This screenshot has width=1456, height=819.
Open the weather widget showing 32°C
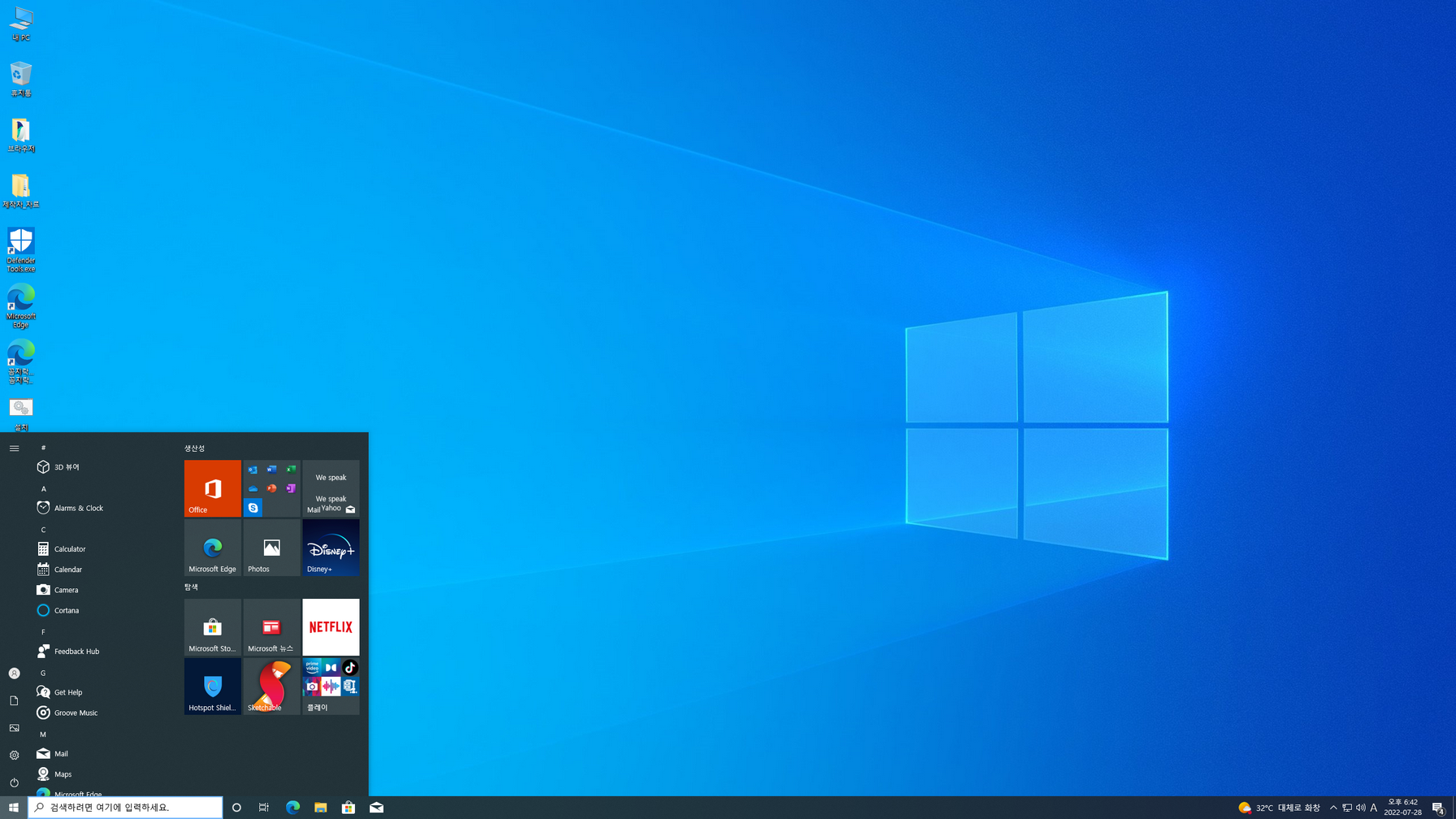pyautogui.click(x=1279, y=808)
